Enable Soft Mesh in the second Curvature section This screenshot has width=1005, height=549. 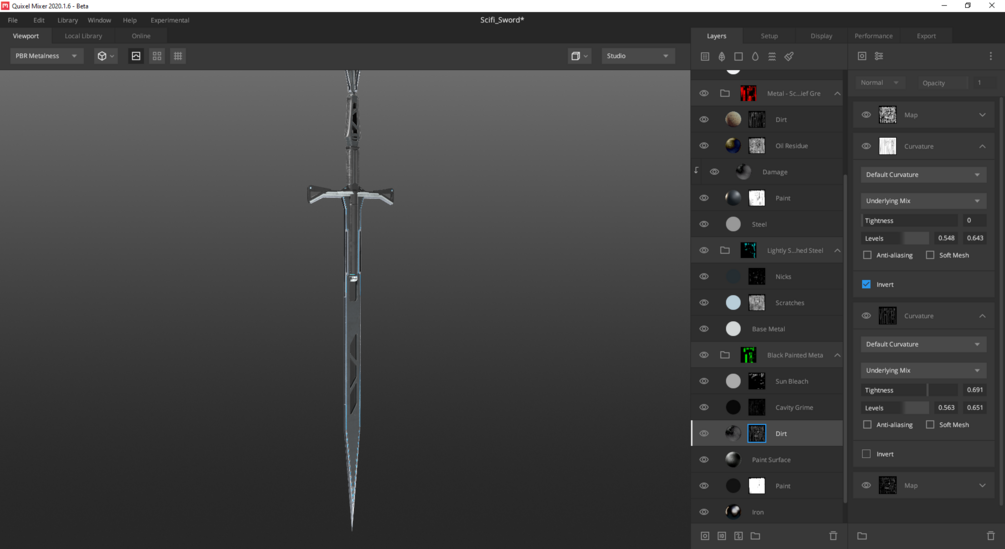click(x=930, y=425)
